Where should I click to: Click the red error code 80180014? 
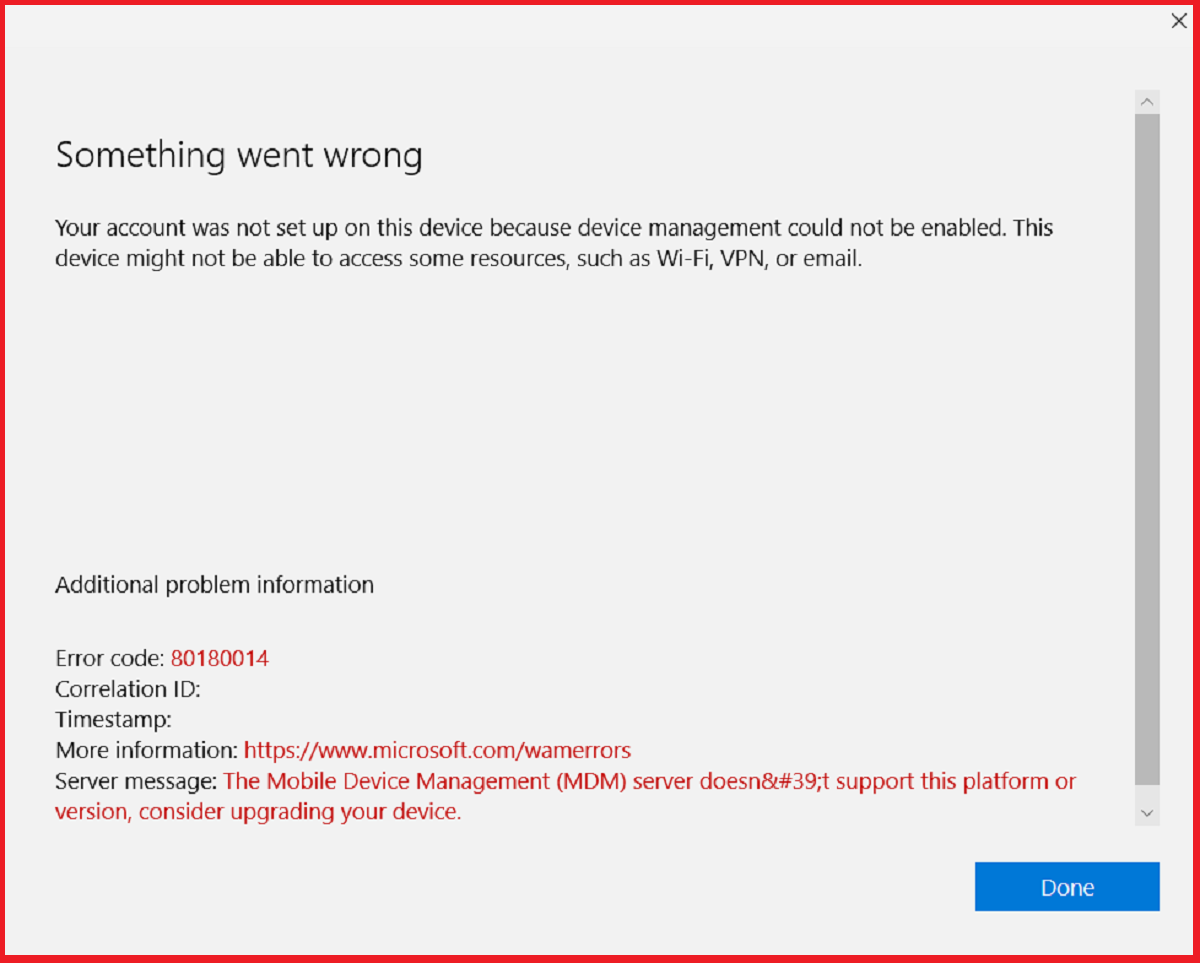click(x=219, y=658)
